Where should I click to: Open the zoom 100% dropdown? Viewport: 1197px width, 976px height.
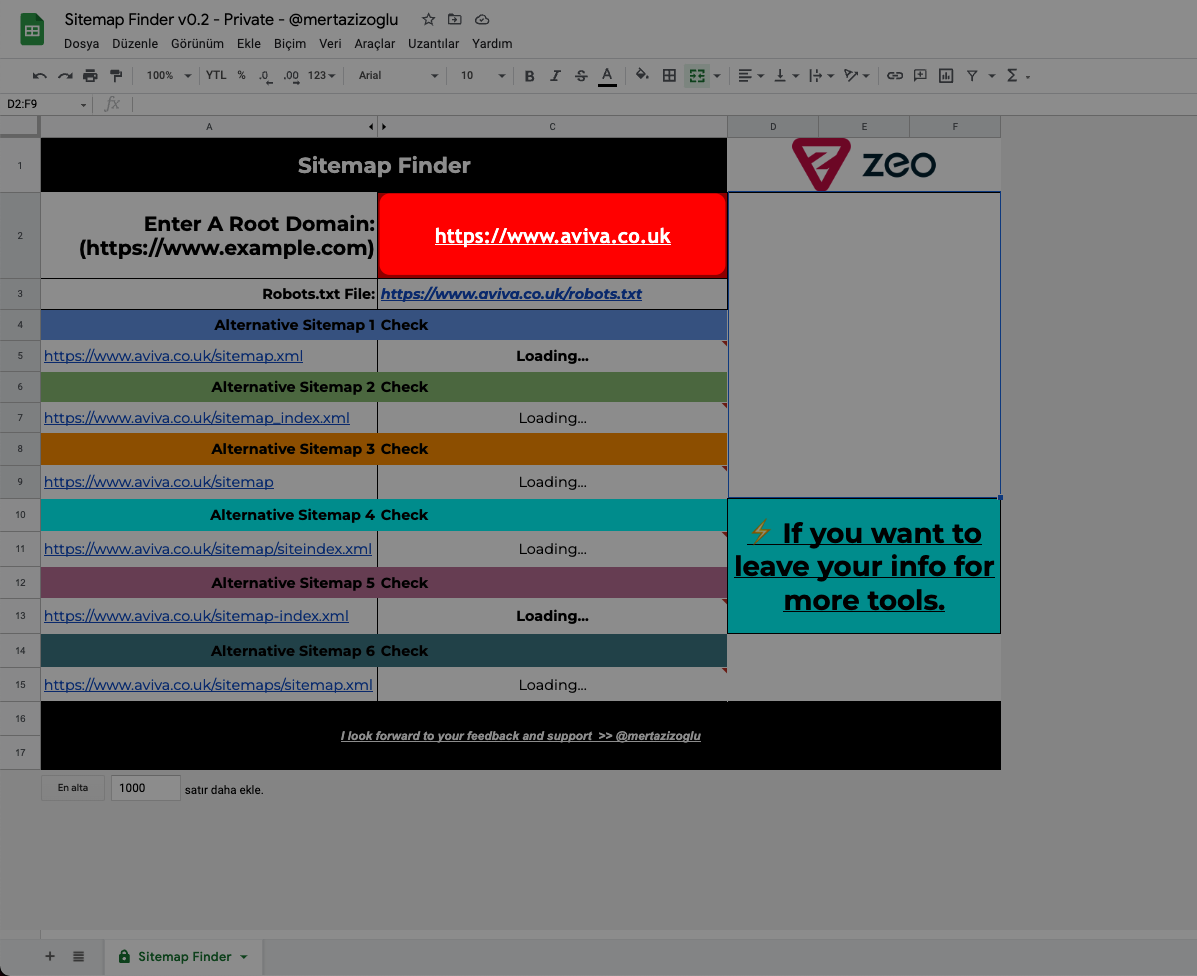point(169,76)
